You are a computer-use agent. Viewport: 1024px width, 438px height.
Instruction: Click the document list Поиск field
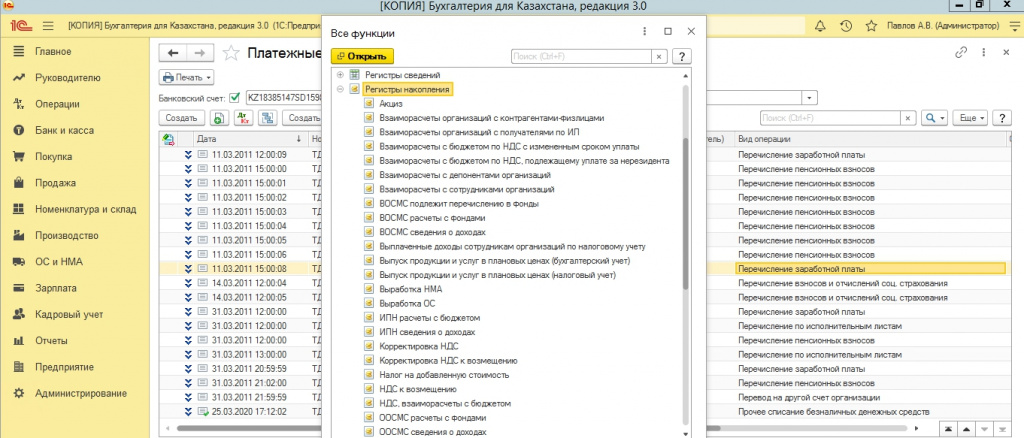[x=830, y=118]
